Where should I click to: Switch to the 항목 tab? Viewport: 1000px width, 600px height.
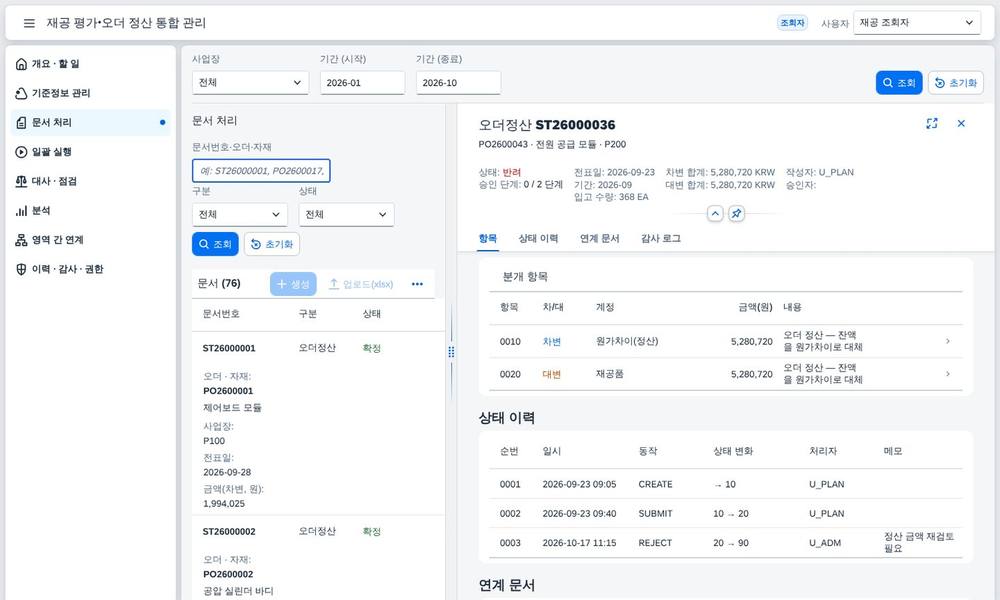(488, 238)
